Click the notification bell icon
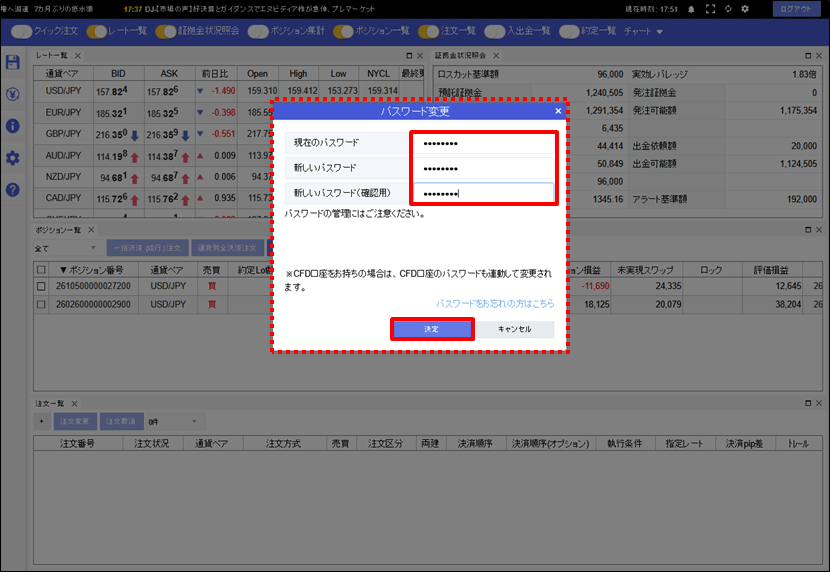 691,9
